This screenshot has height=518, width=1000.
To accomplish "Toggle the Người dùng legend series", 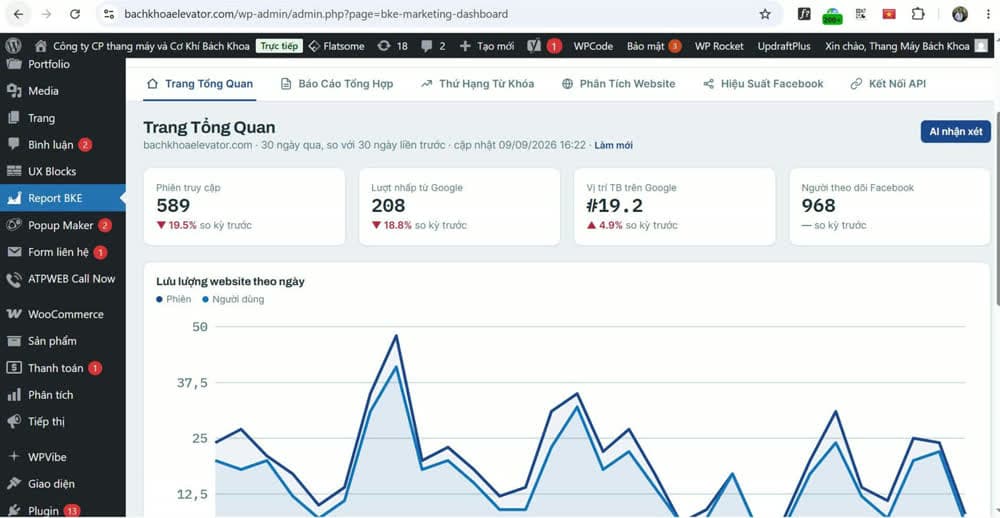I will click(x=233, y=299).
